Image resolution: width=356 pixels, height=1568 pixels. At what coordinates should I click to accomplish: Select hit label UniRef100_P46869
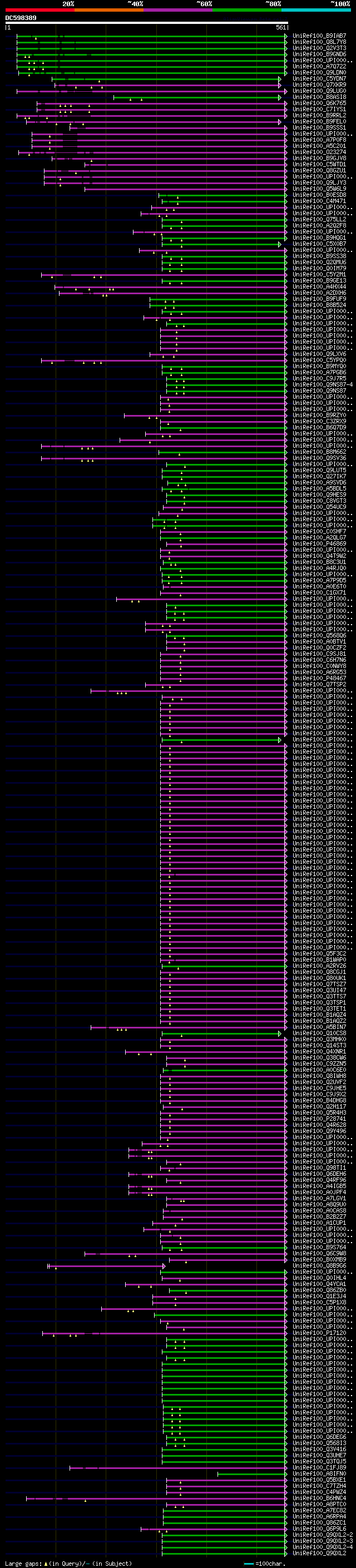(x=319, y=543)
